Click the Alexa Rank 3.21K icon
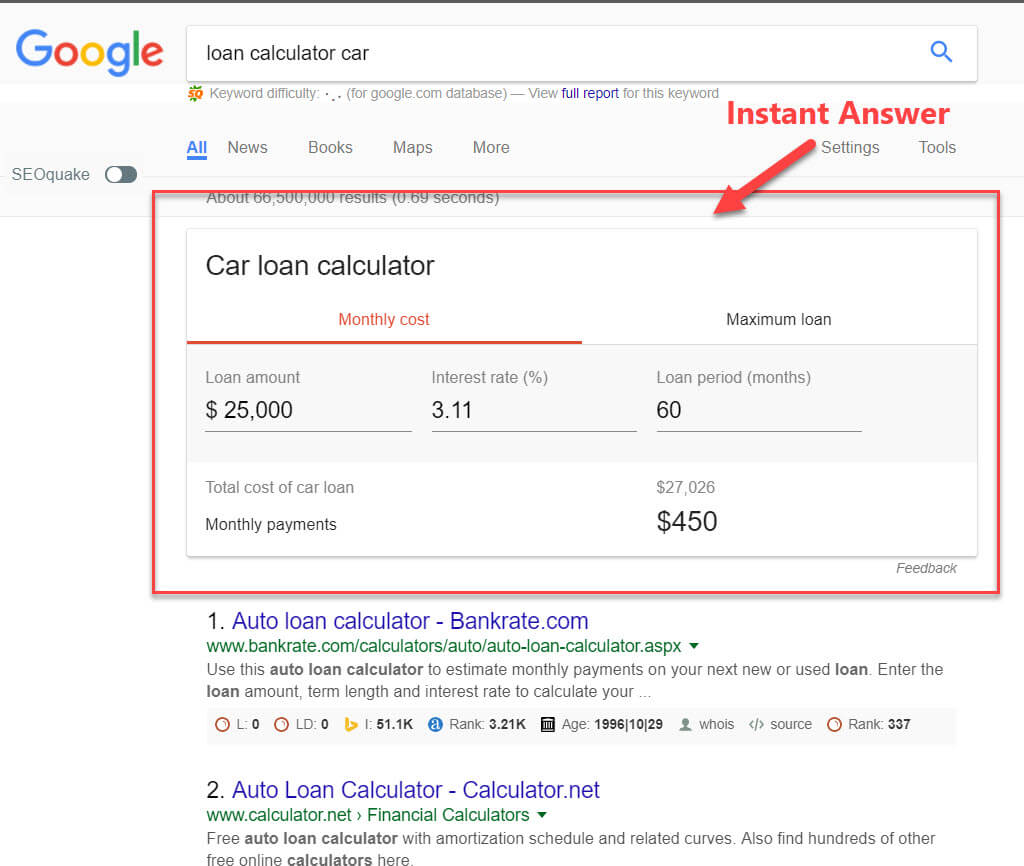1024x866 pixels. [436, 724]
